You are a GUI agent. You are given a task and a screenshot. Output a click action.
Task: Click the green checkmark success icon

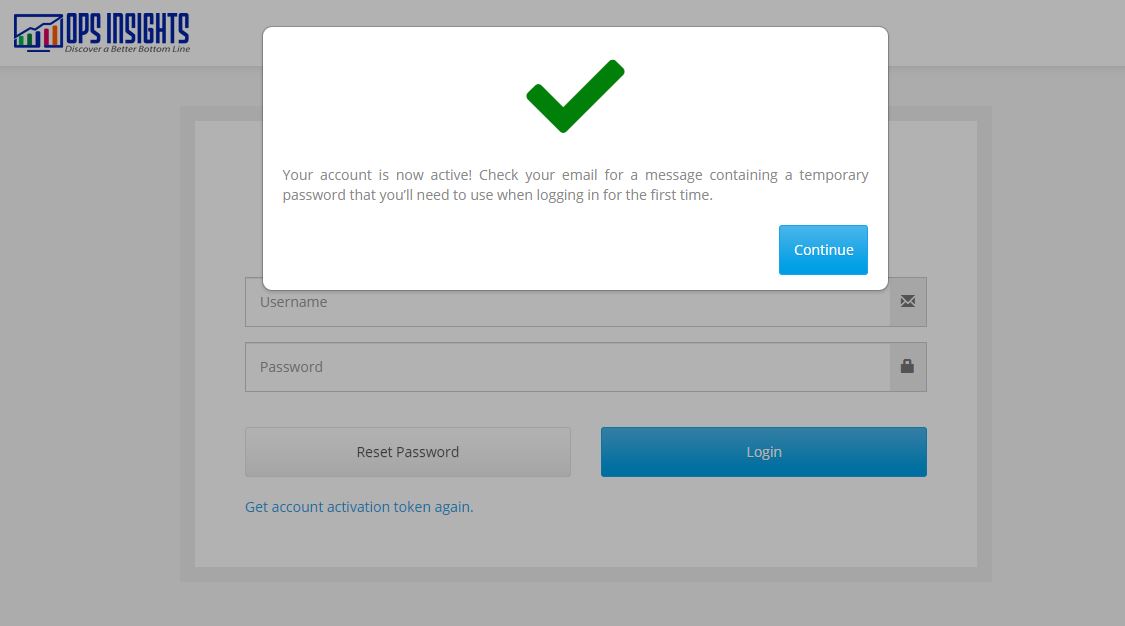click(x=575, y=96)
